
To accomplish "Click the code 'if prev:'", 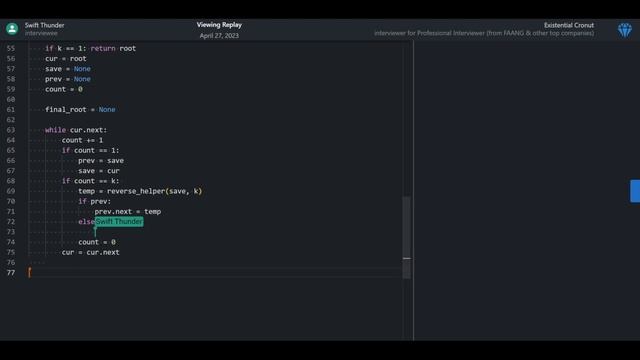I will click(94, 201).
